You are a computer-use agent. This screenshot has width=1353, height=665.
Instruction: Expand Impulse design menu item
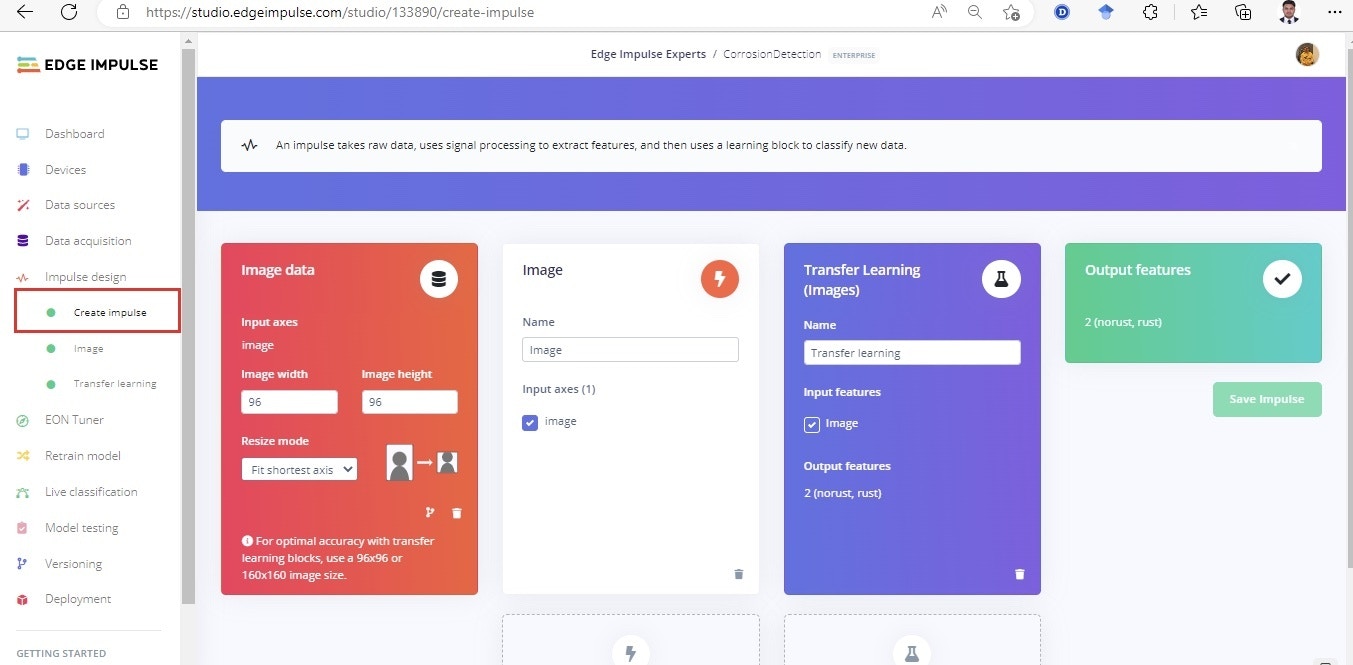tap(85, 277)
